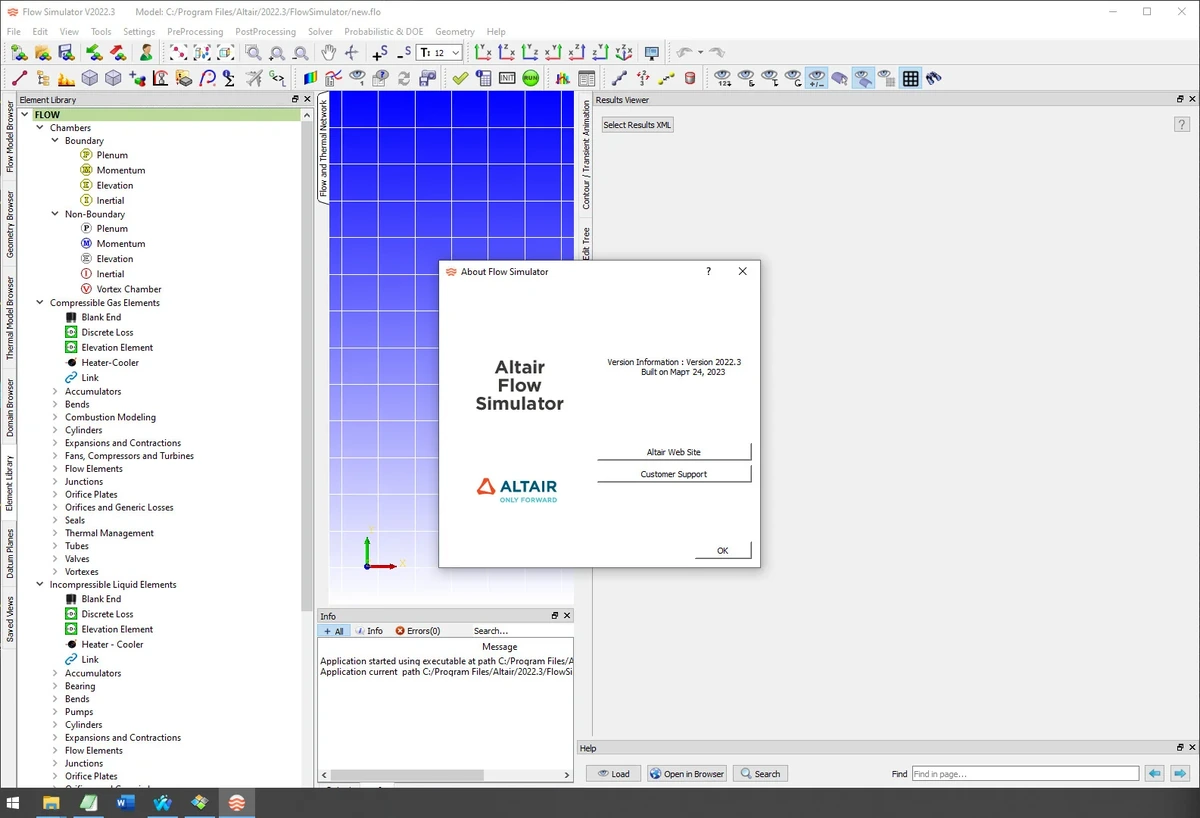Toggle the eye 123 numbering visibility

(722, 77)
